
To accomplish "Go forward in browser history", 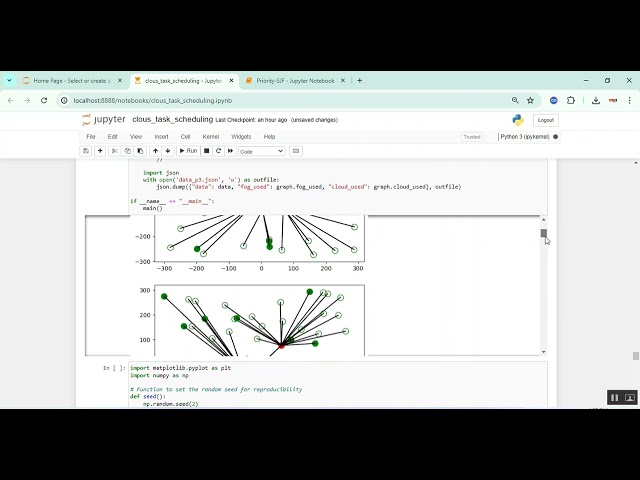I will [27, 100].
